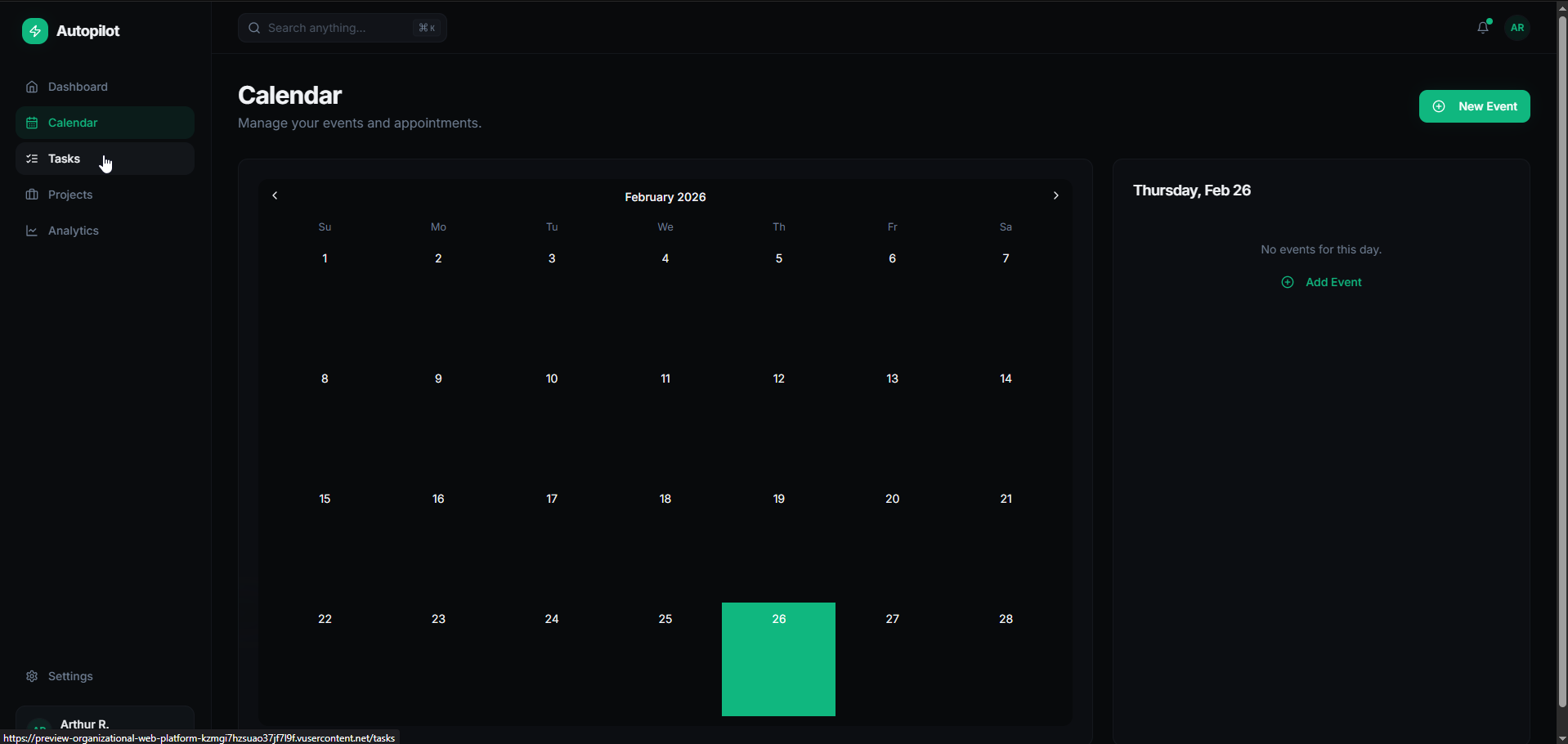
Task: Click the Settings gear icon
Action: (32, 676)
